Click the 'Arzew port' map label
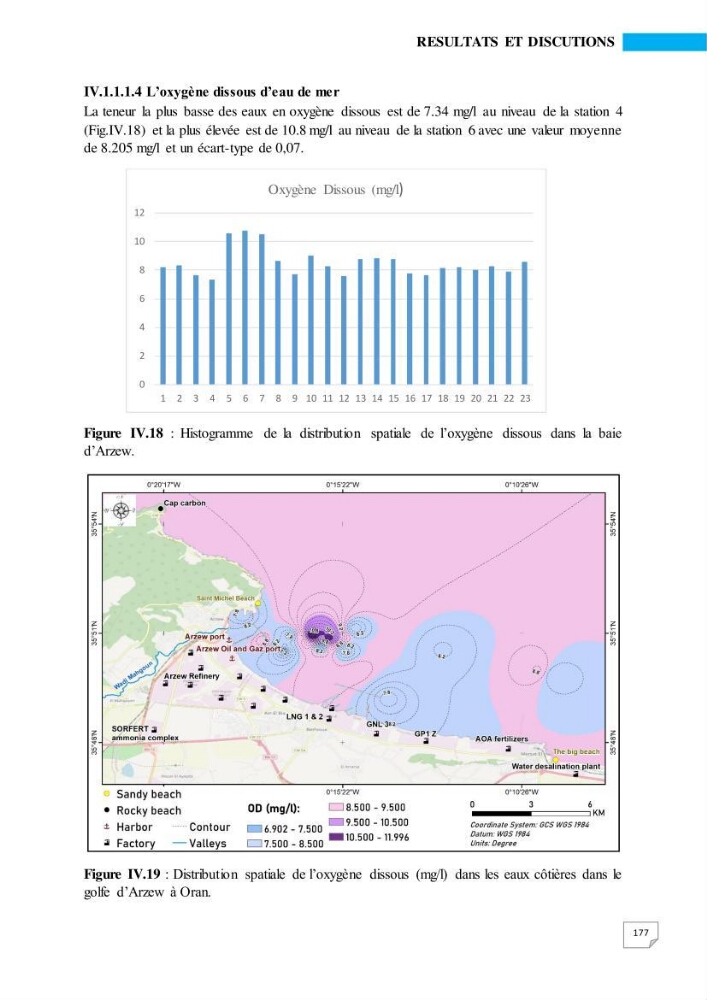 coord(205,636)
